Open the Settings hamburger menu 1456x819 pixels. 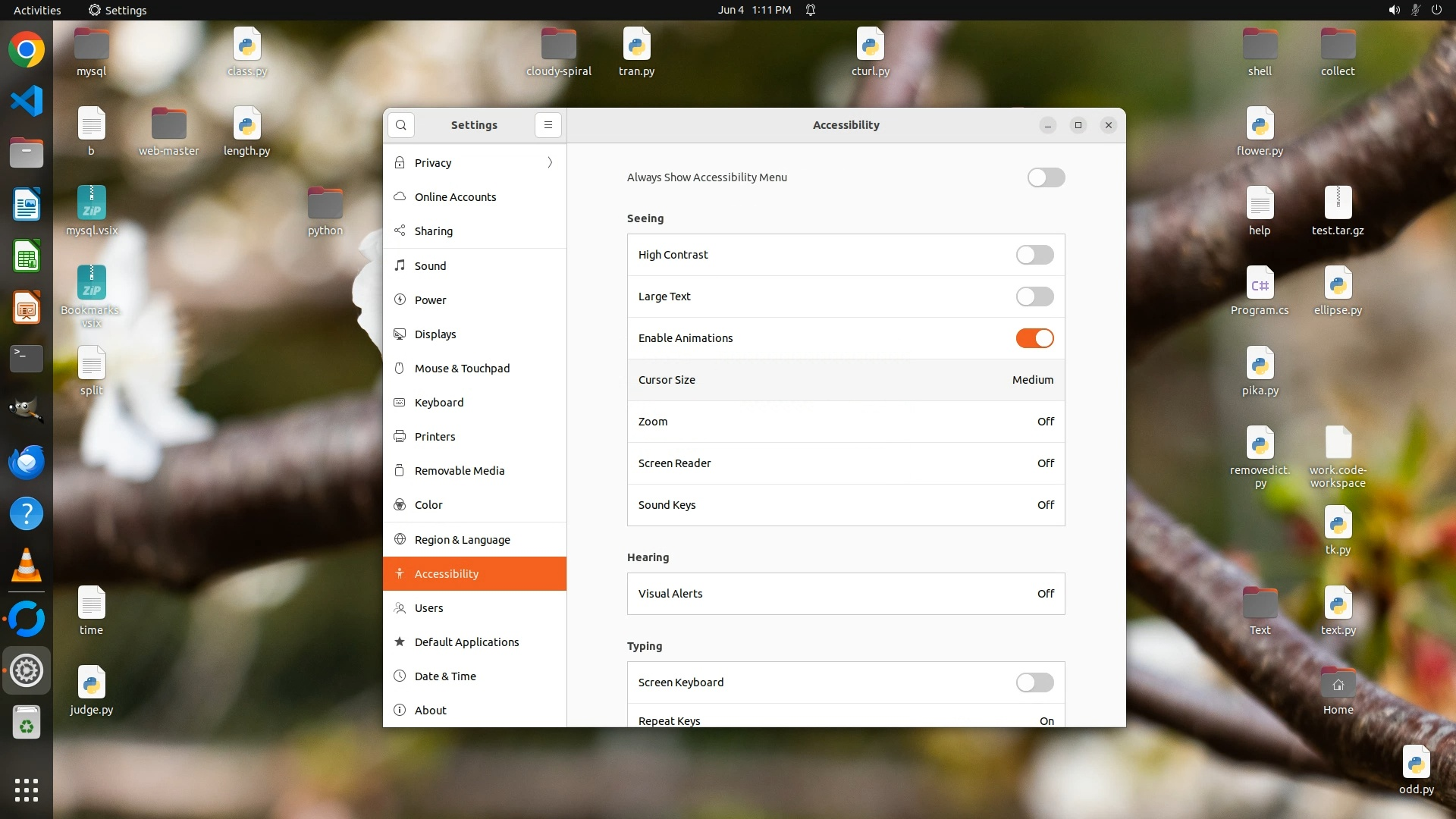548,125
